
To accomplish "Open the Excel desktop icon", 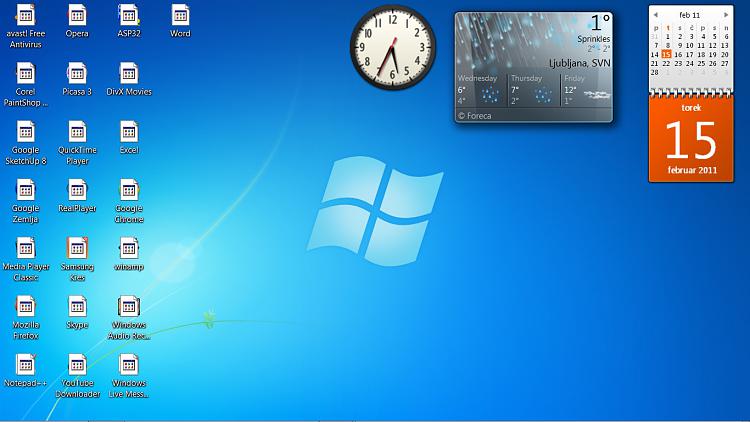I will (129, 138).
